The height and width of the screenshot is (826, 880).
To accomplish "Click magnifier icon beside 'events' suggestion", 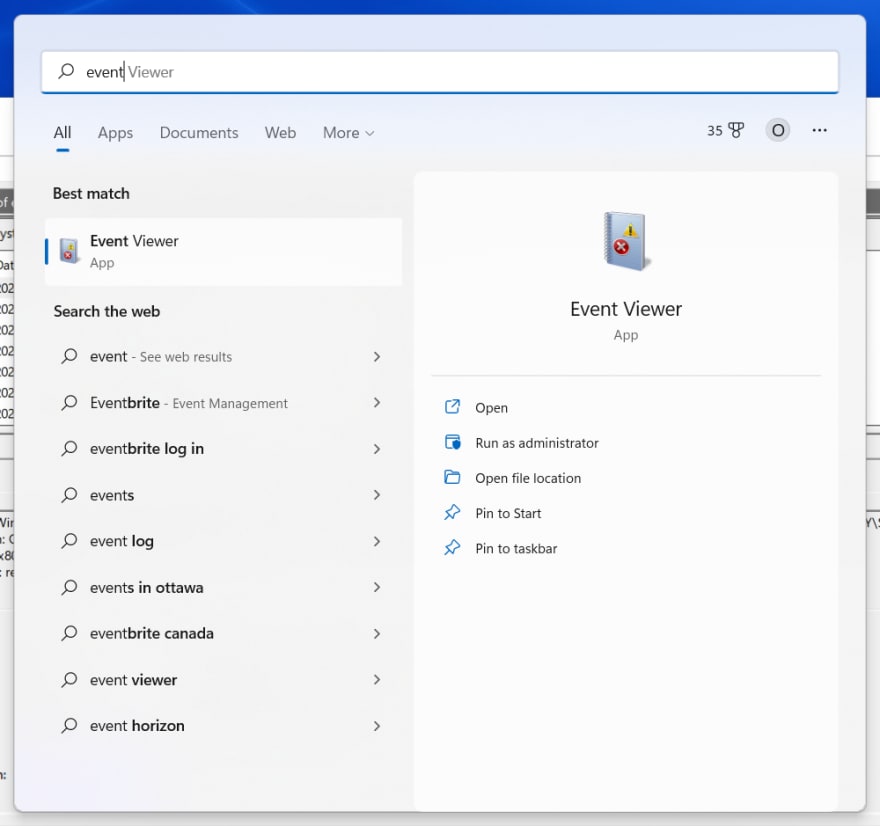I will [69, 494].
